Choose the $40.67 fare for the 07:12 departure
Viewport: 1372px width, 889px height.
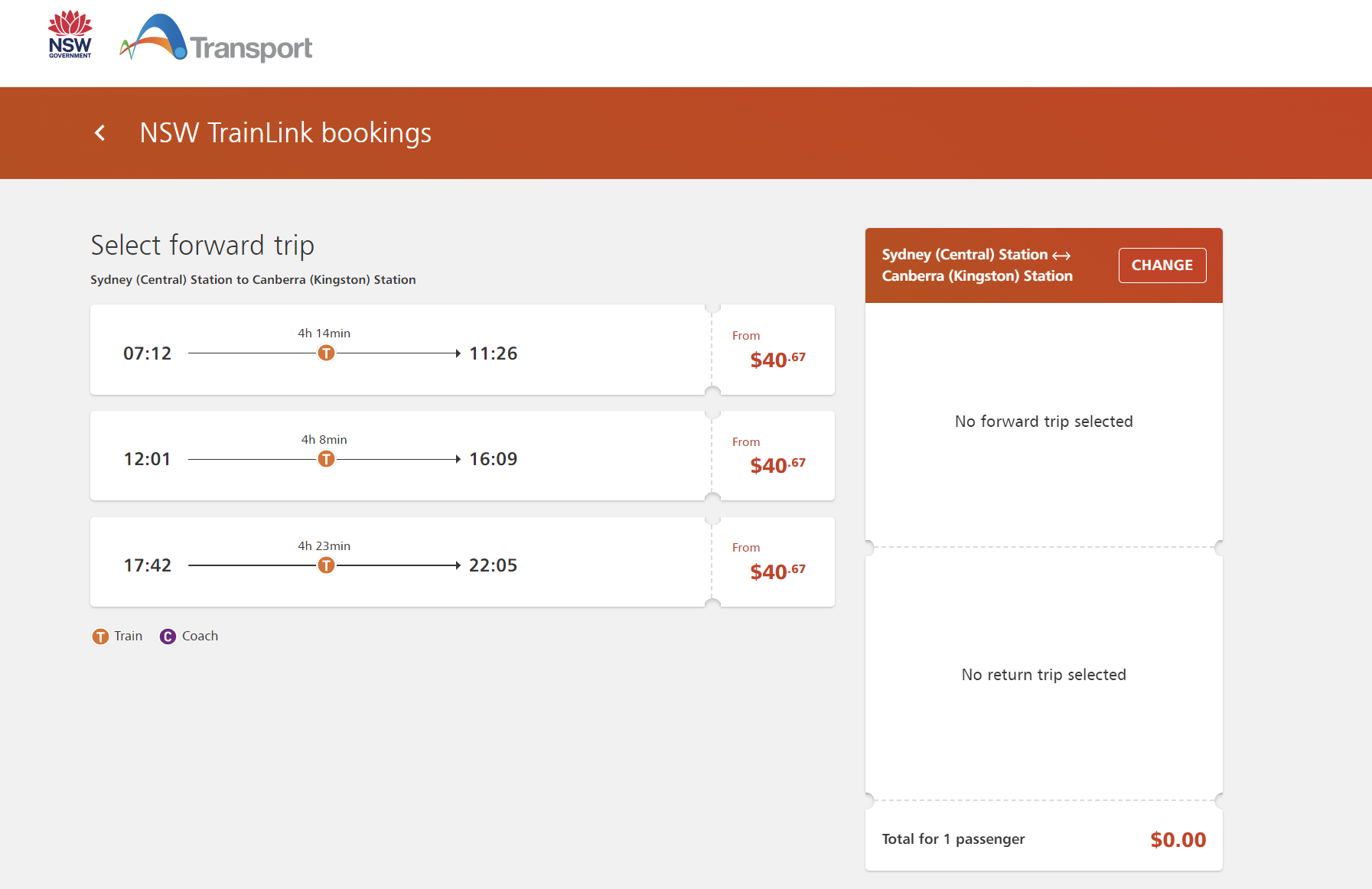pyautogui.click(x=777, y=360)
